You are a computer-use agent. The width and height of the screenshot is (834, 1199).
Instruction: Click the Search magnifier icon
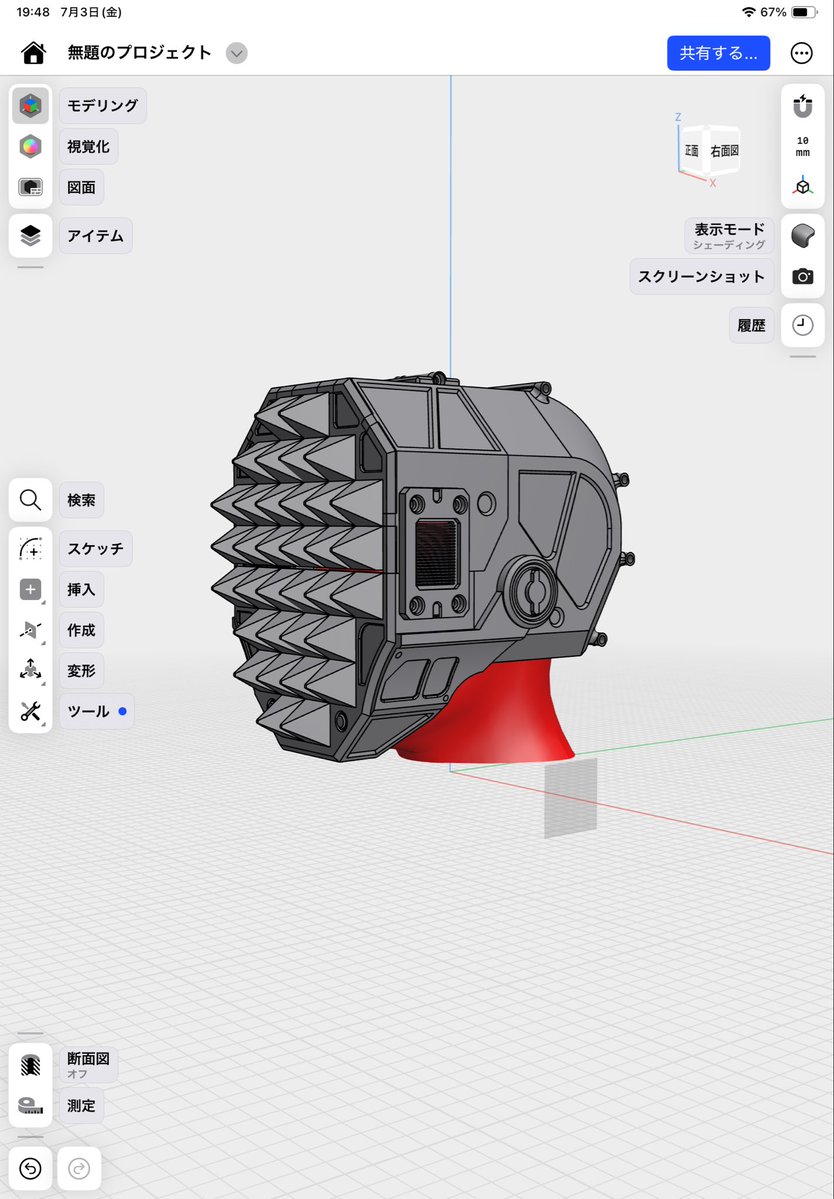(31, 500)
